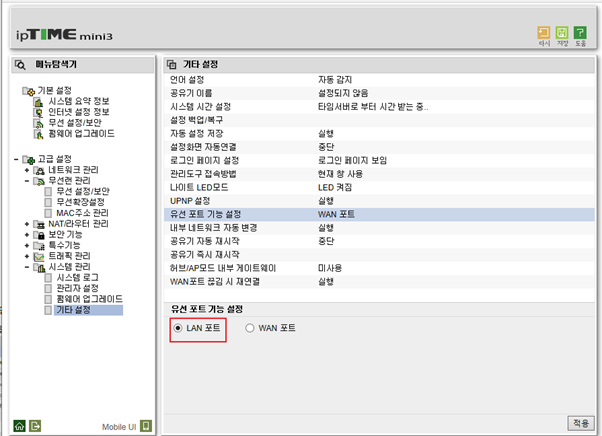Select the 나이트 LED모드 row
The width and height of the screenshot is (602, 436).
coord(379,187)
